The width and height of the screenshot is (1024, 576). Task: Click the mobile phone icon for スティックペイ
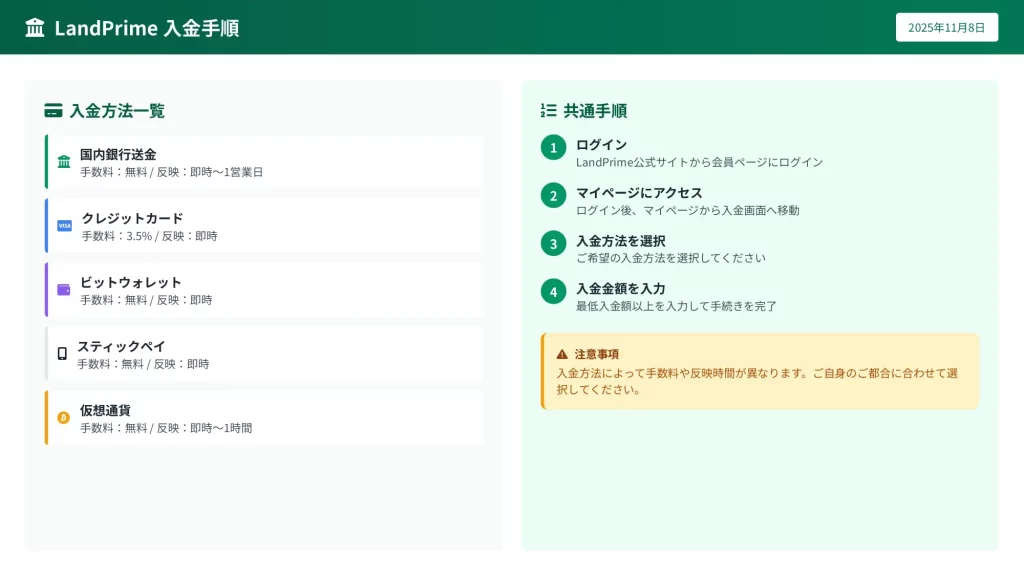point(62,354)
